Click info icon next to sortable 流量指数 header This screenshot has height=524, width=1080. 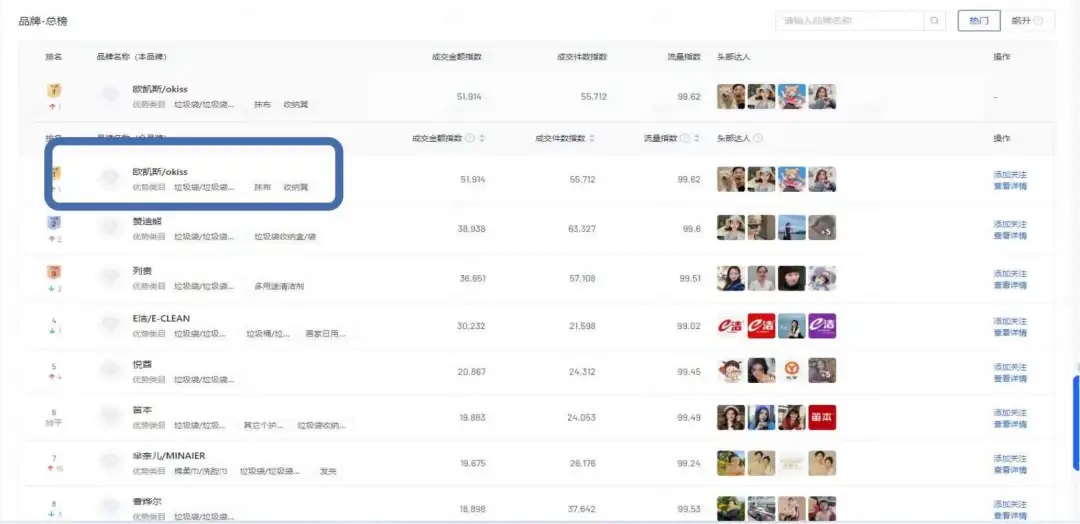tap(685, 138)
